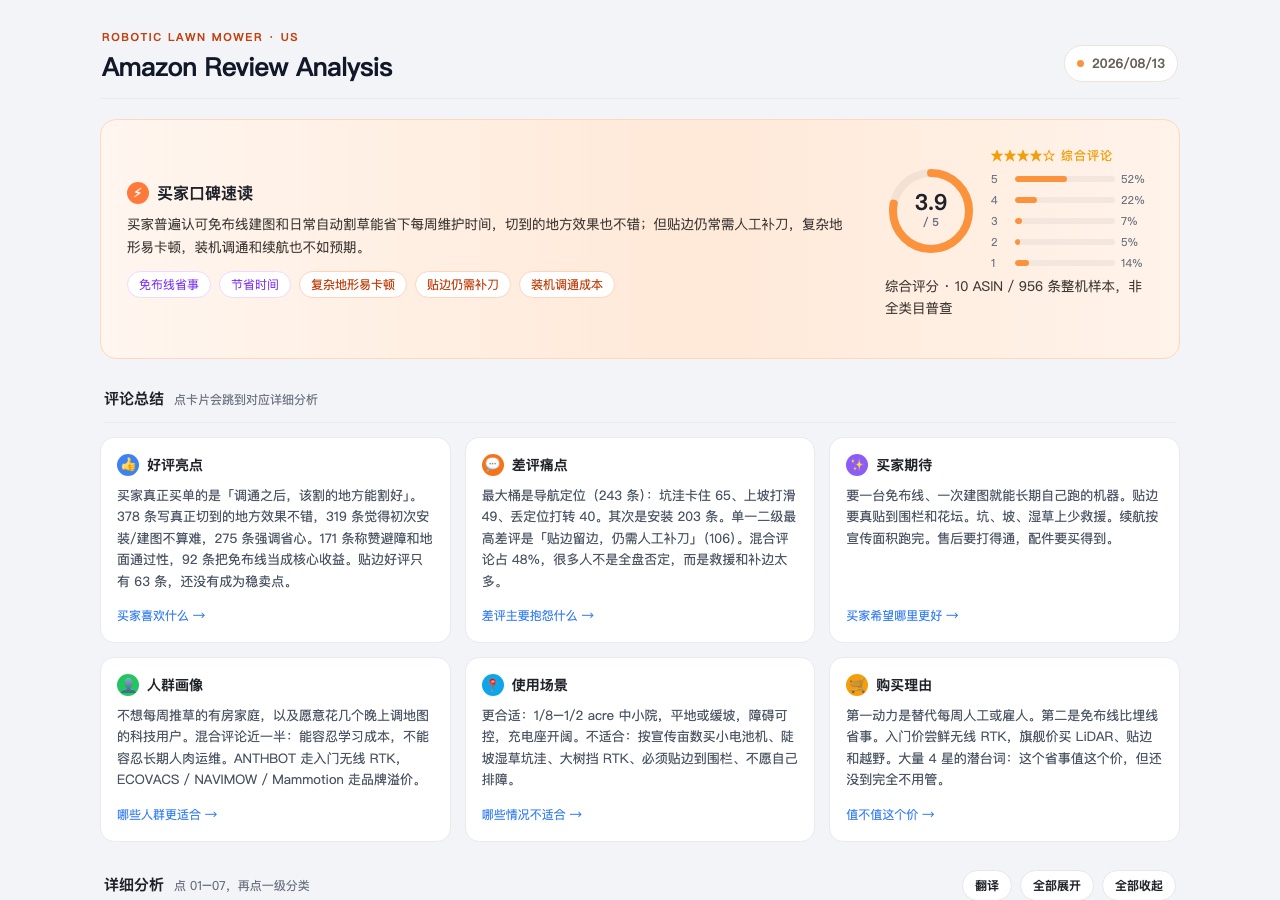The width and height of the screenshot is (1280, 900).
Task: Click the 5-star 52% rating bar
Action: (1067, 179)
